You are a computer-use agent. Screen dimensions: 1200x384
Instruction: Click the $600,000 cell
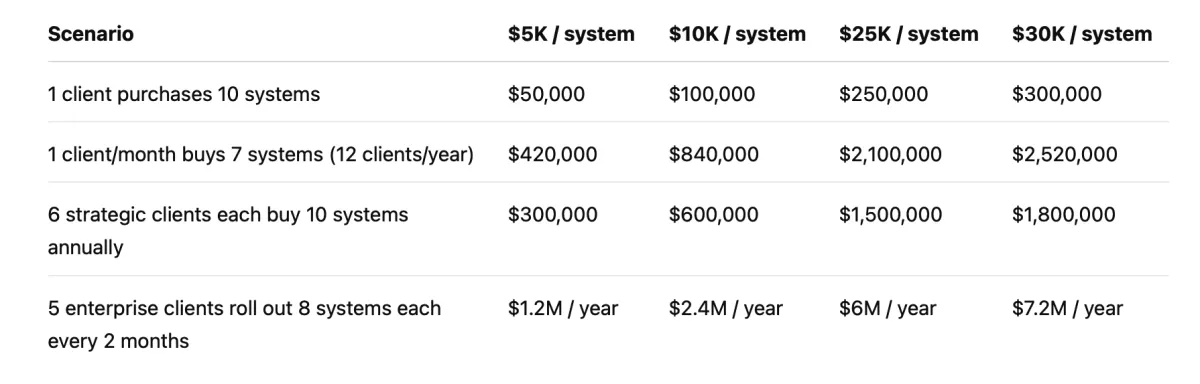coord(714,215)
